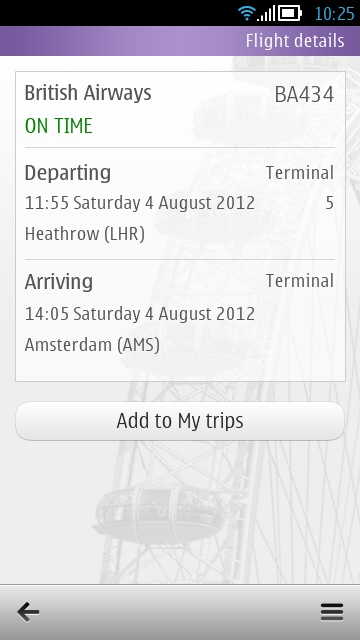Tap departure time 11:55 Saturday 4 August
The height and width of the screenshot is (640, 360).
coord(140,203)
